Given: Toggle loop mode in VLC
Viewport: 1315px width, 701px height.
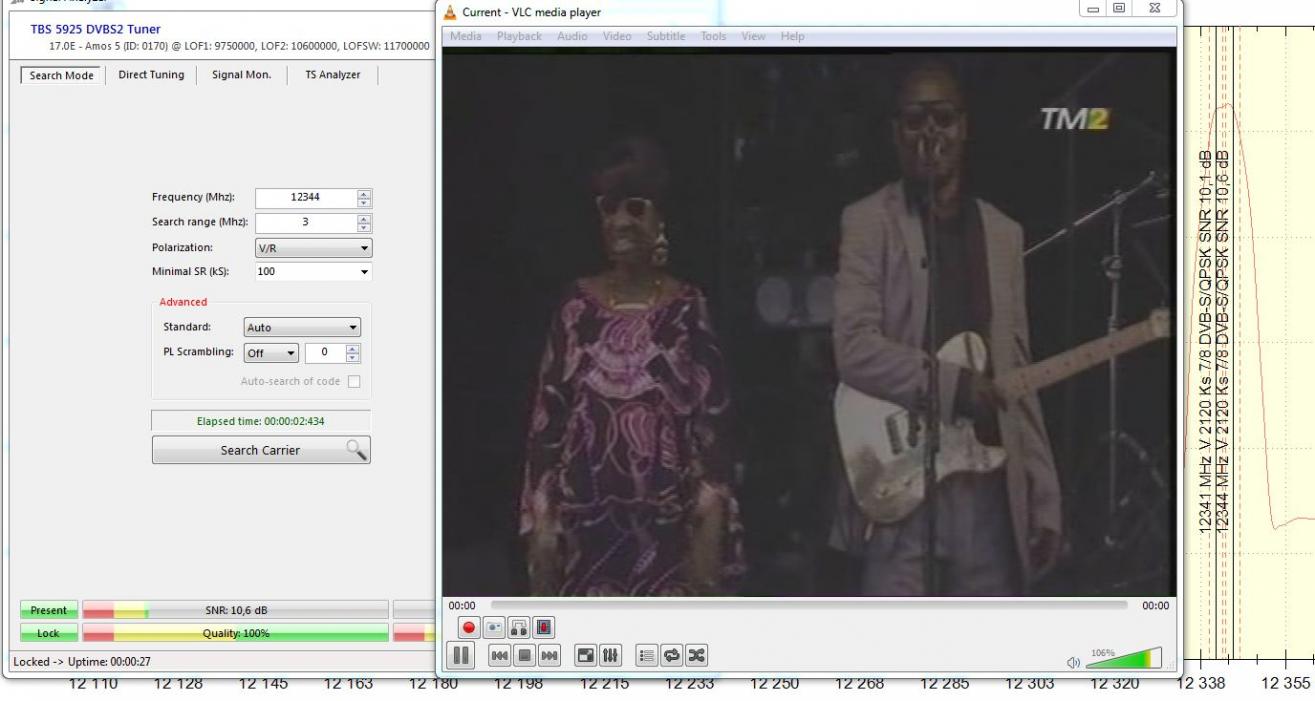Looking at the screenshot, I should point(672,656).
